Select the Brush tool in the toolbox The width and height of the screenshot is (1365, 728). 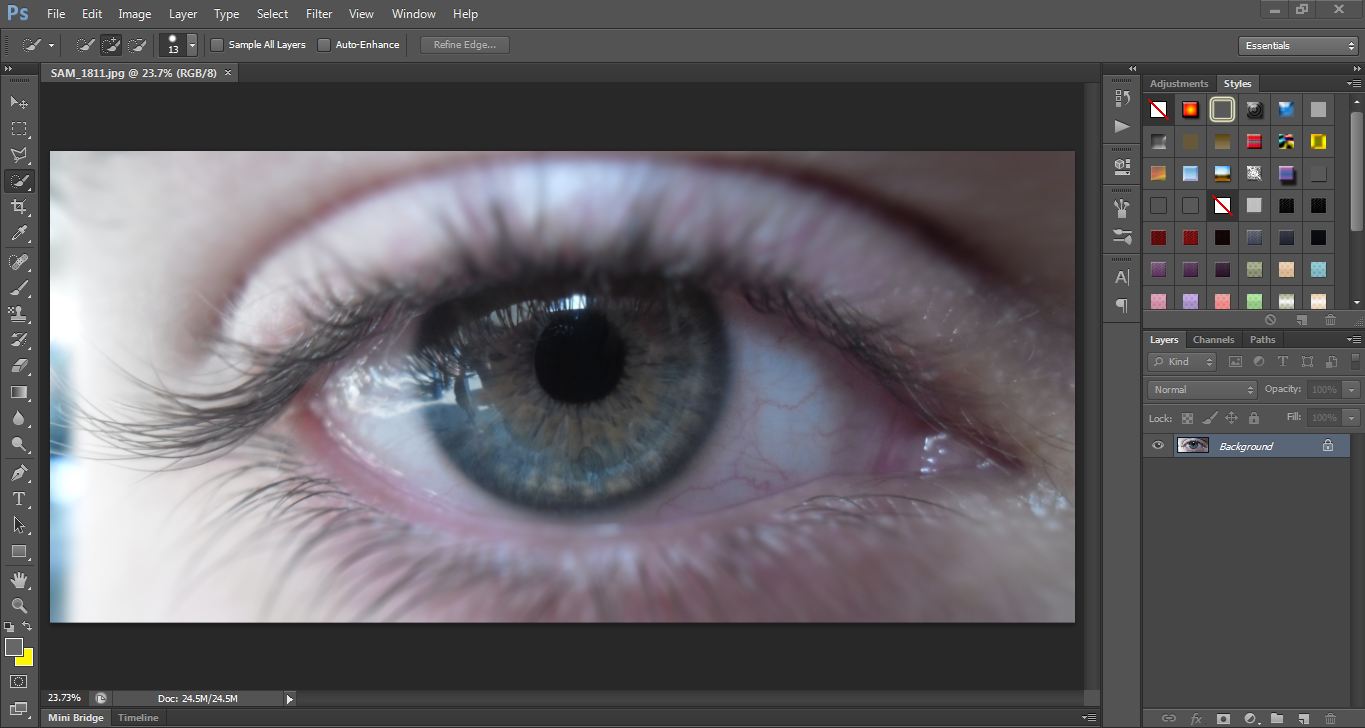pyautogui.click(x=19, y=288)
